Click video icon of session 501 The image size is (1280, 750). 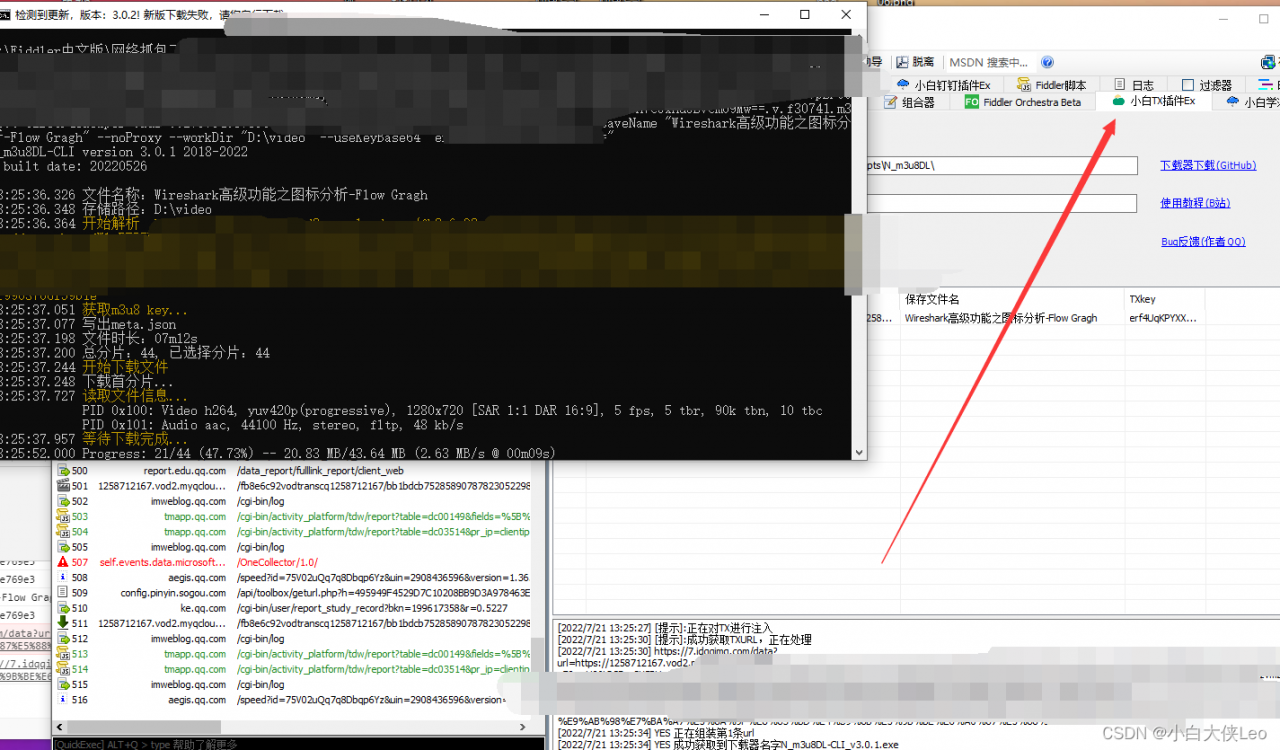(x=62, y=486)
